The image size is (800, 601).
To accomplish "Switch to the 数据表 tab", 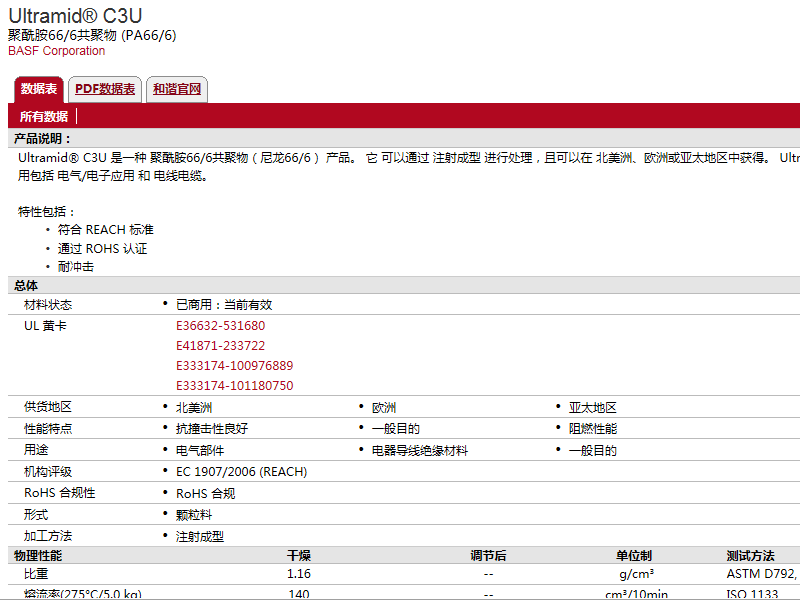I will click(39, 89).
